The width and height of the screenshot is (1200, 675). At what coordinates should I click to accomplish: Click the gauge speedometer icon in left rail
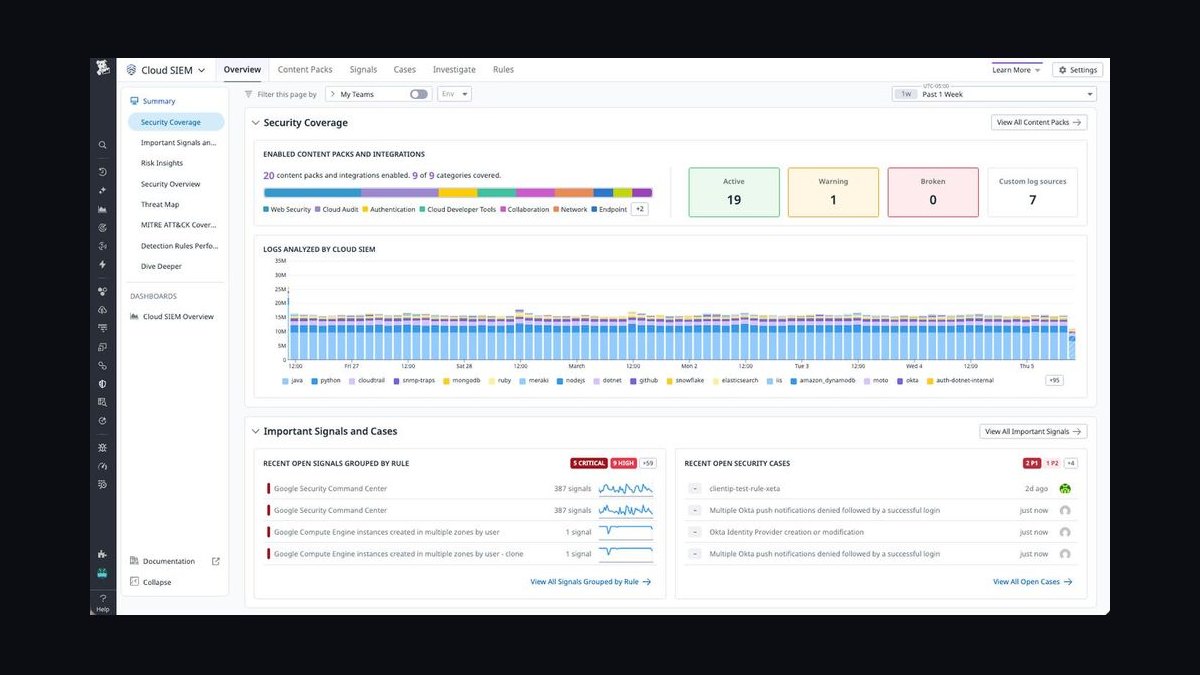point(102,466)
